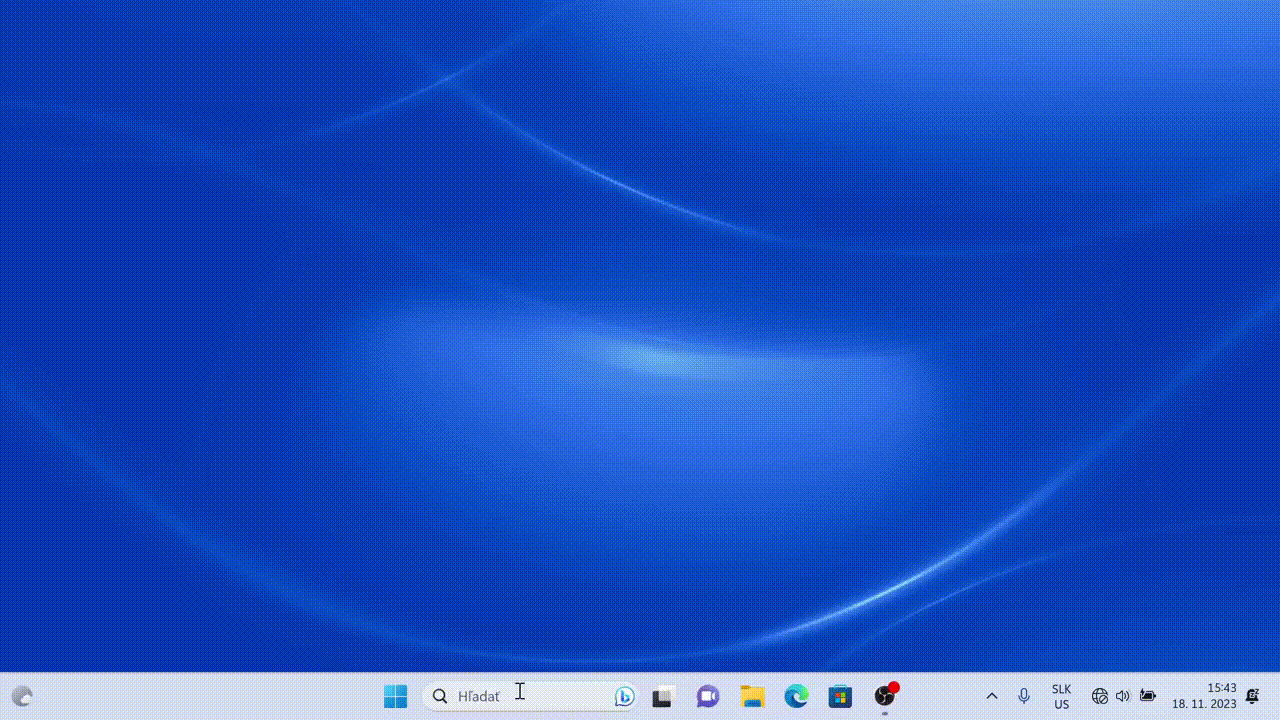Screen dimensions: 1280x720
Task: Click the no-internet globe icon
Action: 1099,696
